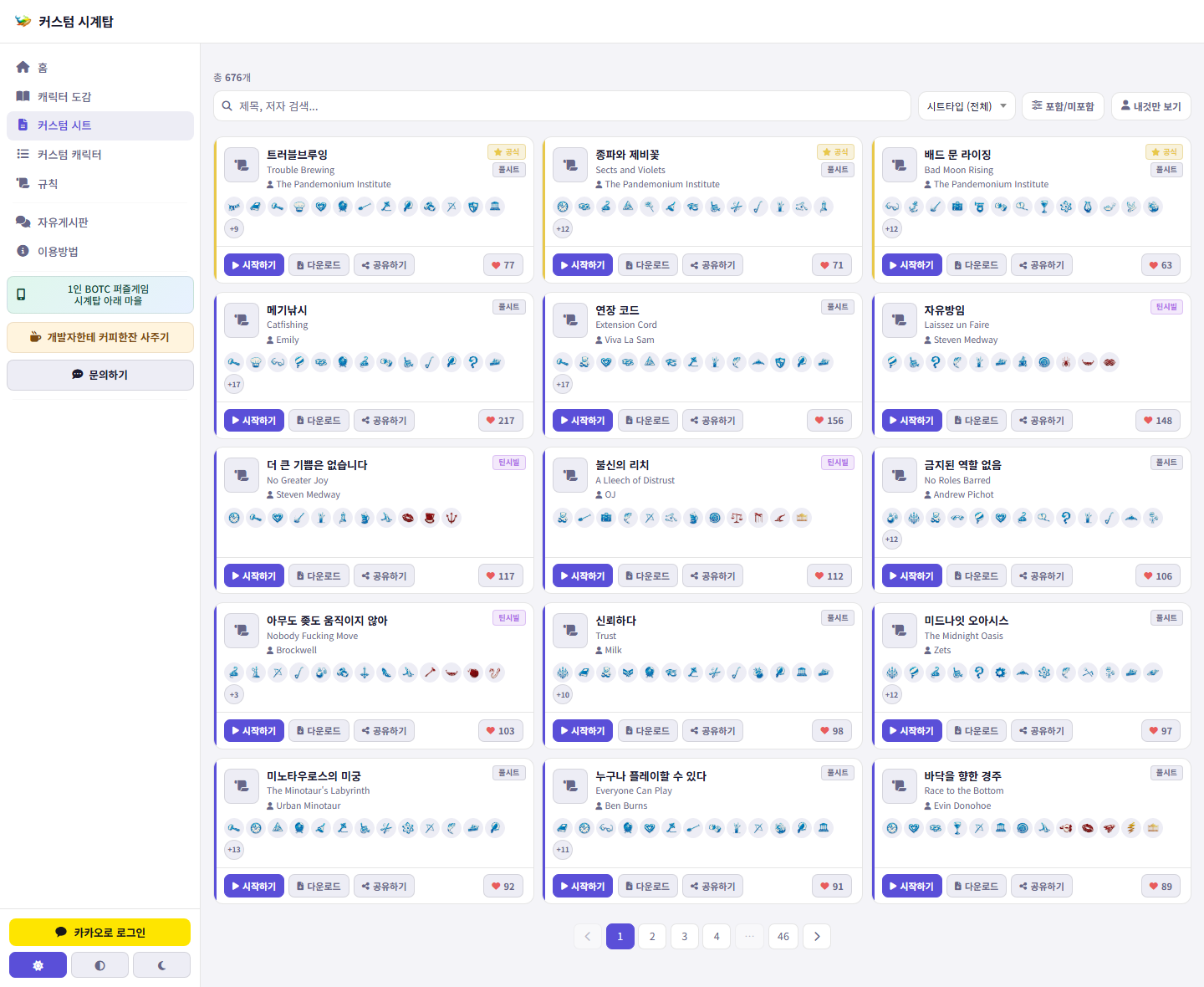This screenshot has width=1204, height=987.
Task: Download the 자유방임 sheet
Action: 977,421
